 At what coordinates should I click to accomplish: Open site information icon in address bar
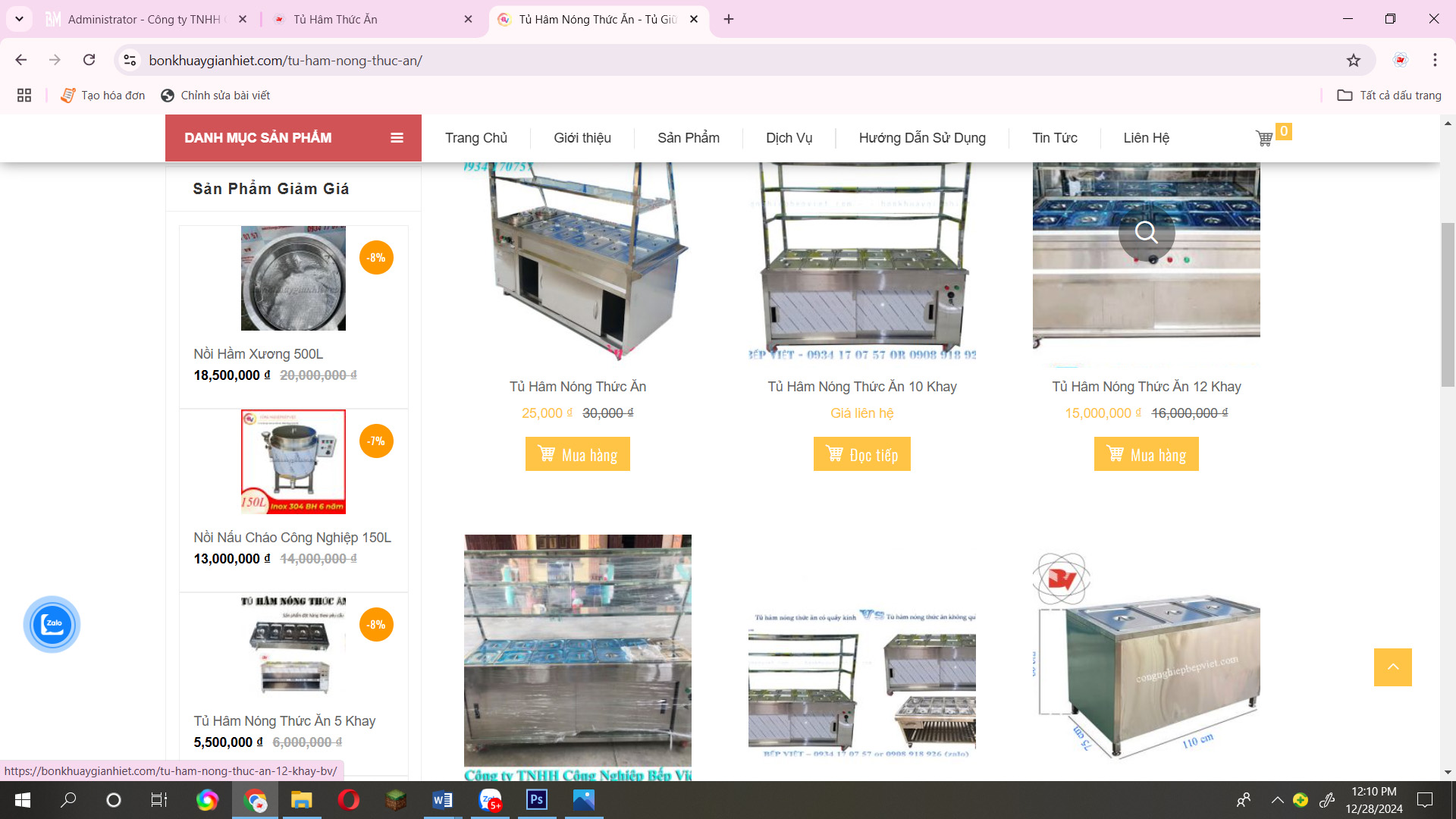pos(130,60)
